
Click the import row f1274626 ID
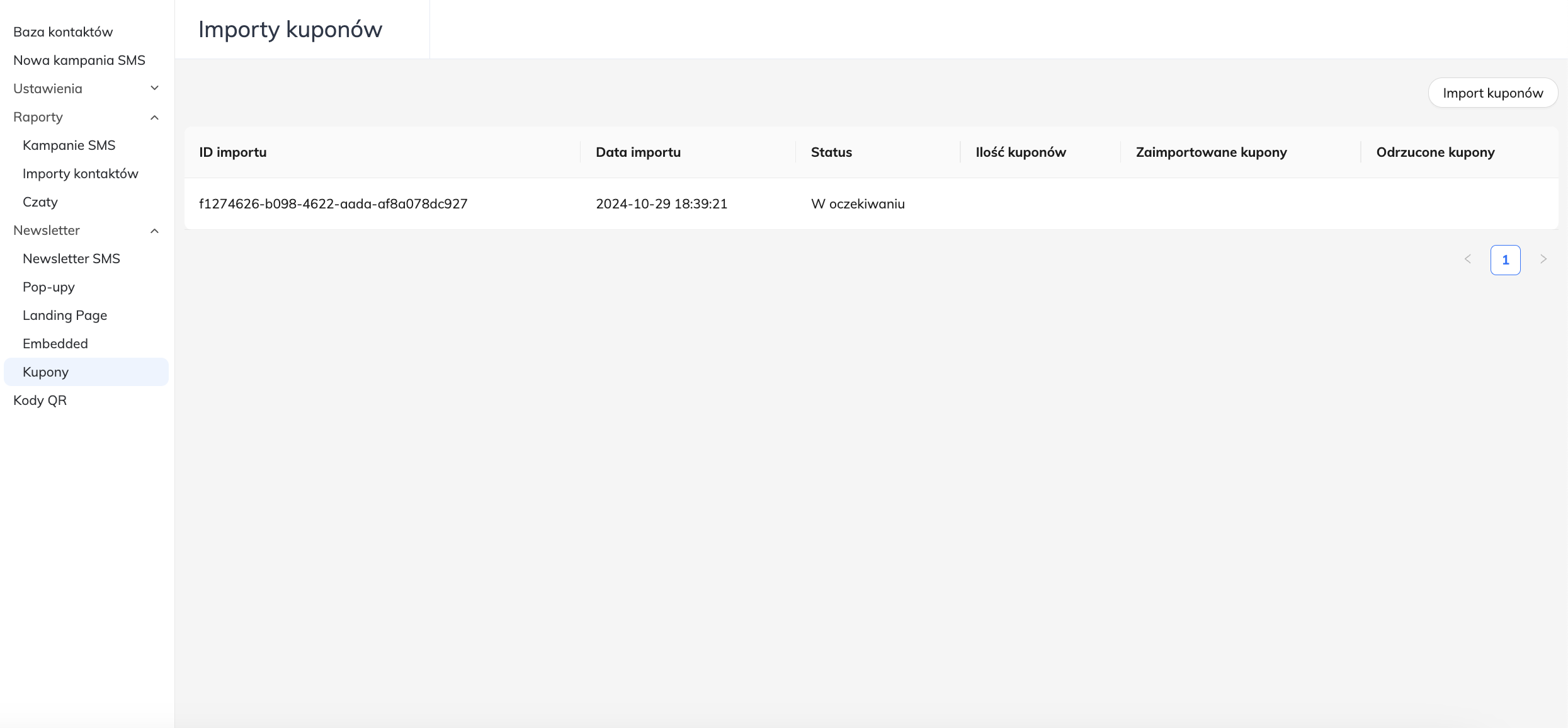[x=333, y=204]
